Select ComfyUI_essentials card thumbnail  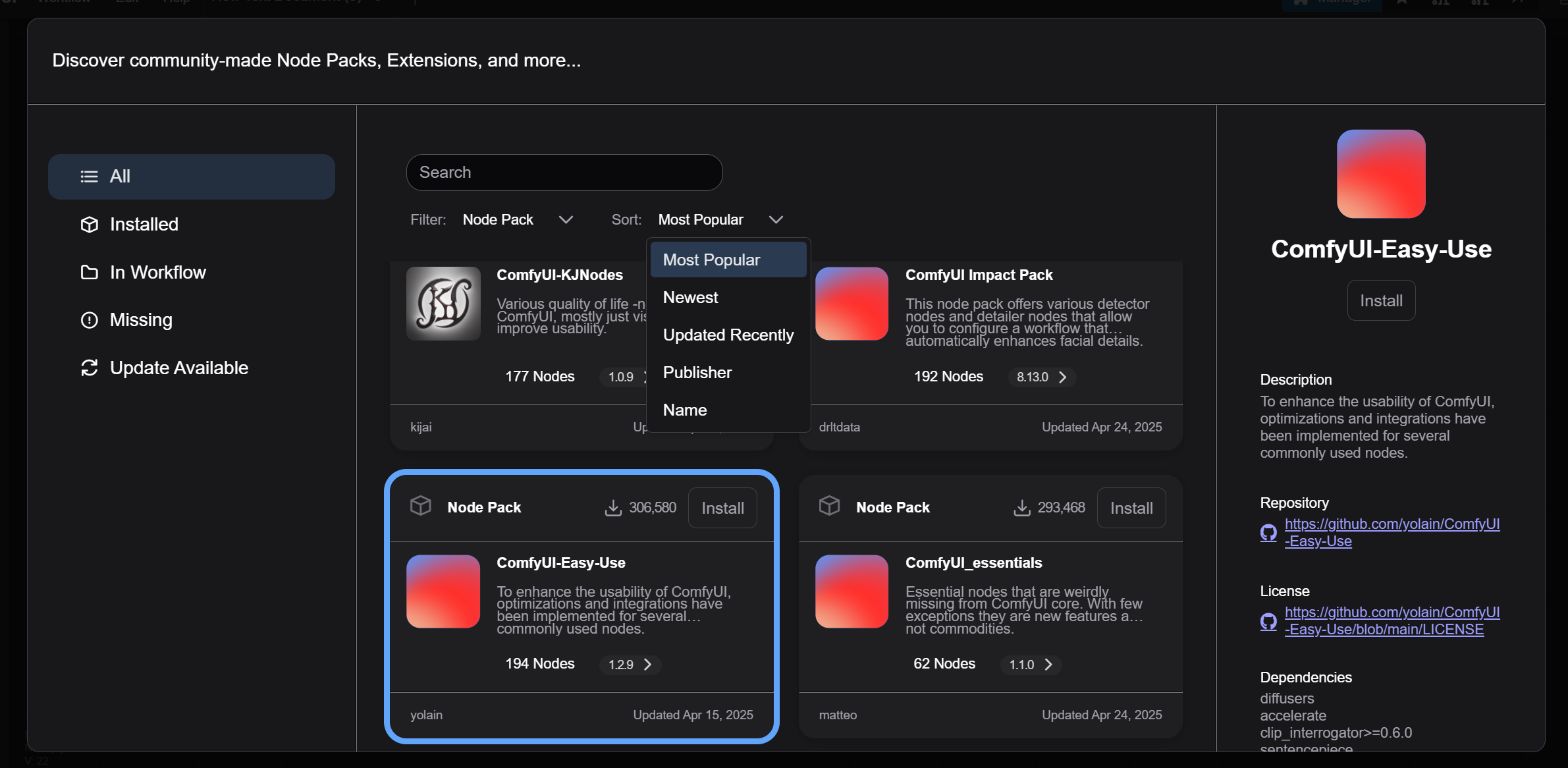[852, 591]
